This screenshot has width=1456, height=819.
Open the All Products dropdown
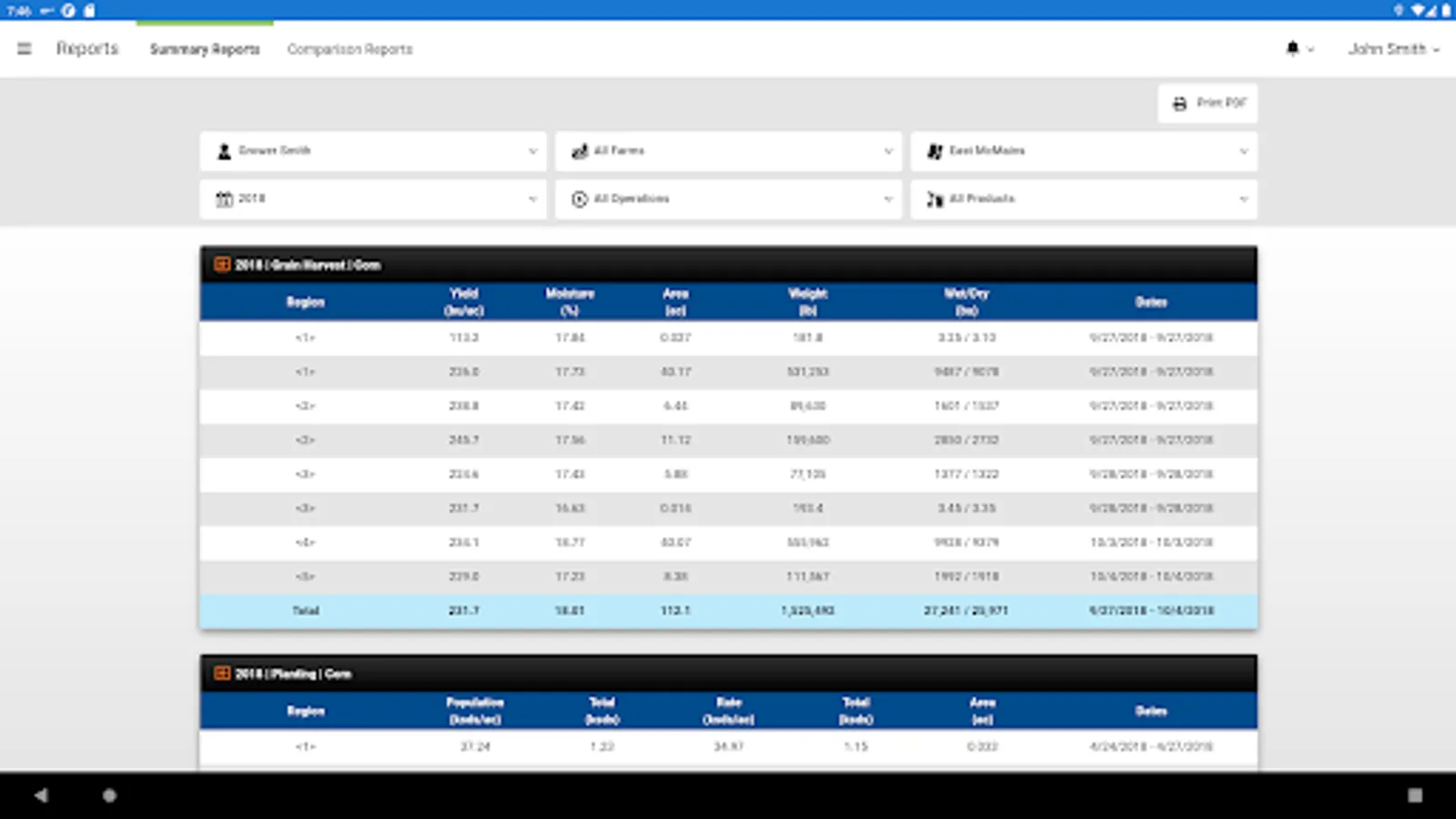click(1084, 198)
